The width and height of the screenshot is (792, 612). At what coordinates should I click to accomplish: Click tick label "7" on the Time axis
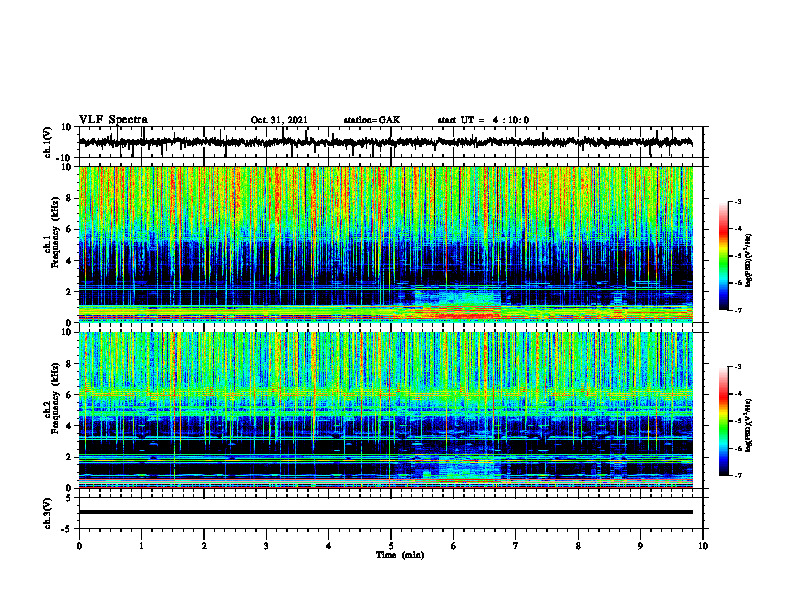click(x=516, y=546)
